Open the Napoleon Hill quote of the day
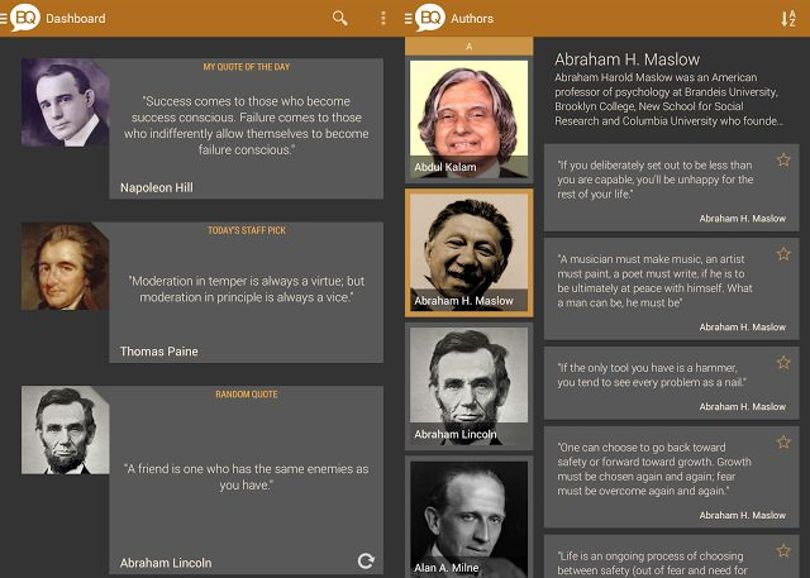810x578 pixels. tap(246, 129)
